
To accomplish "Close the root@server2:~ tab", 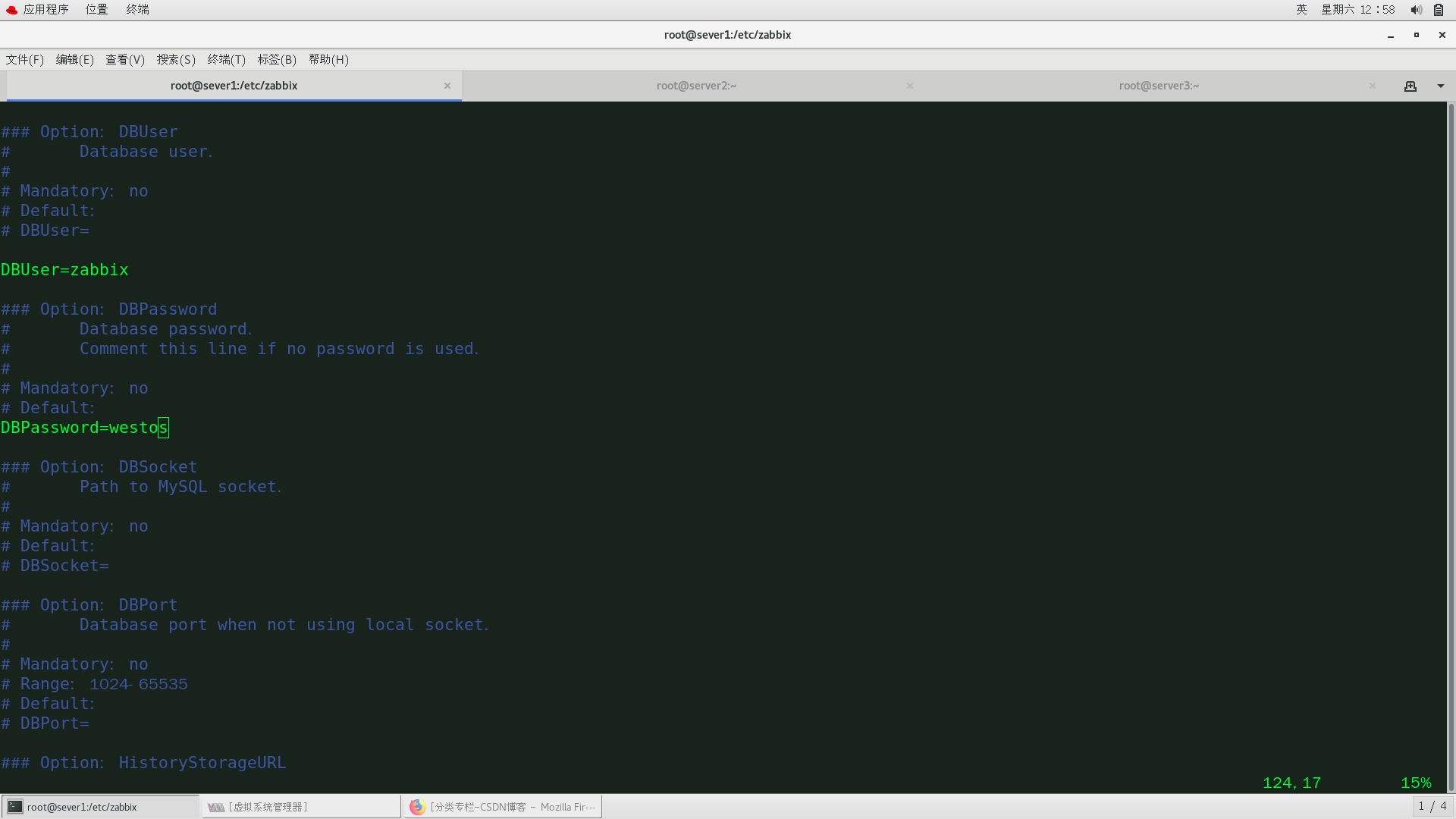I will (x=910, y=86).
